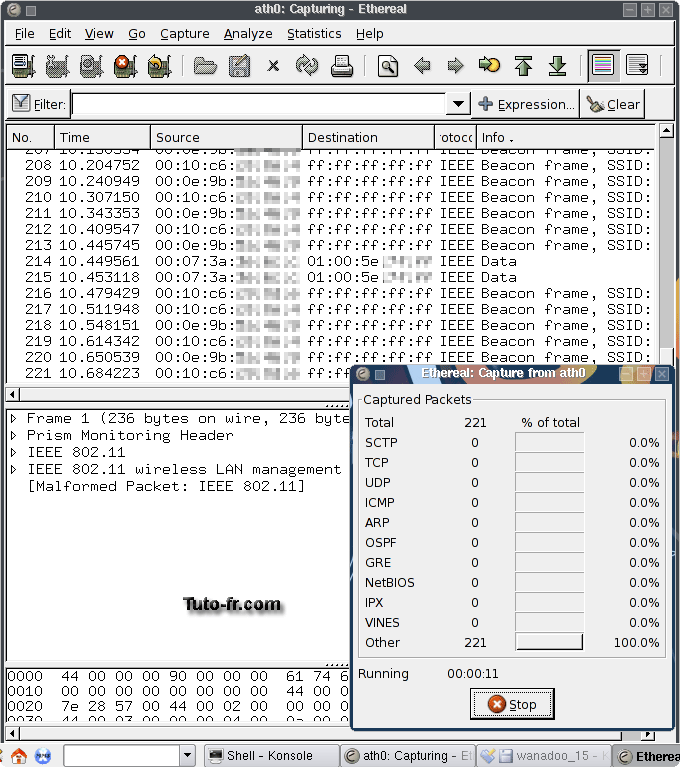
Task: Sort by the No. column header
Action: click(x=30, y=137)
